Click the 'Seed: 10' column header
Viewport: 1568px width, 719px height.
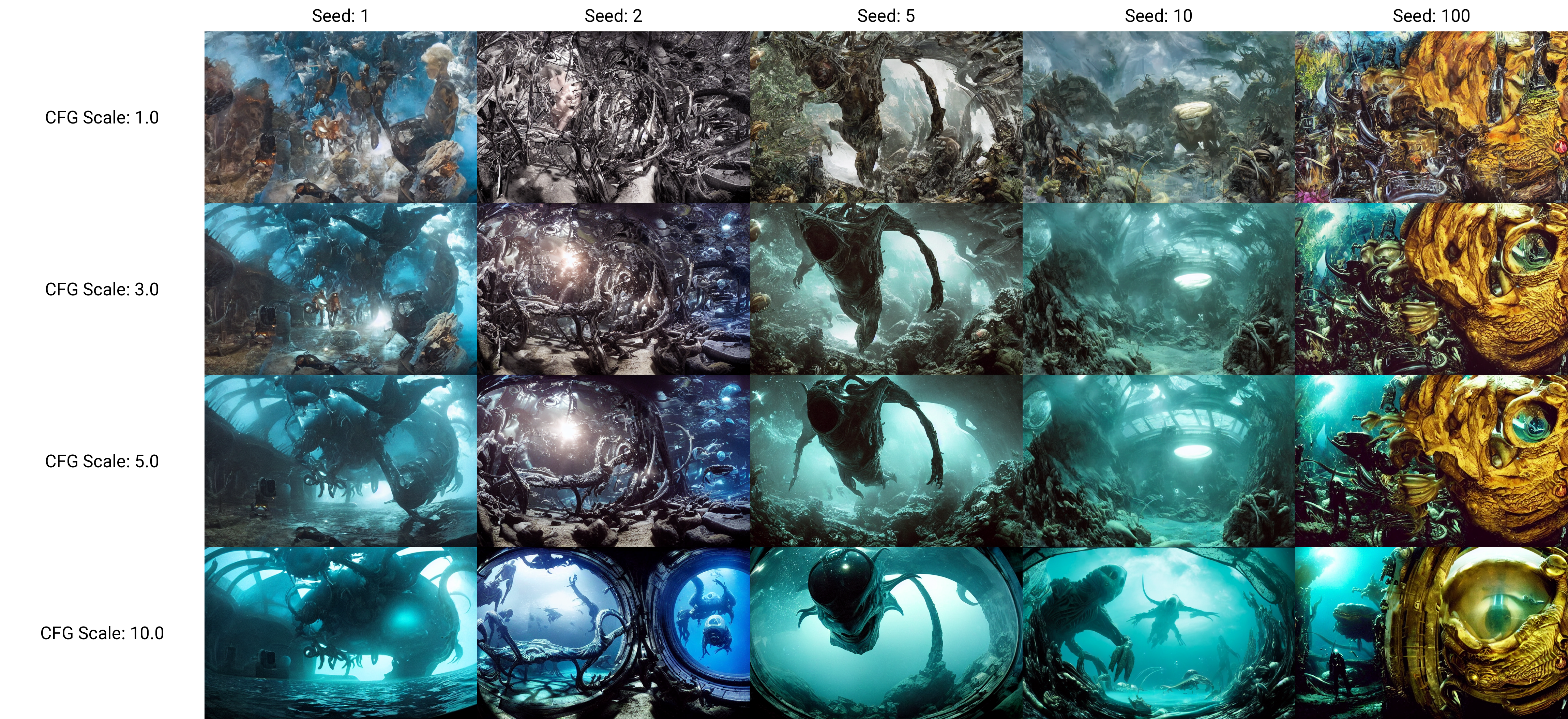pyautogui.click(x=1158, y=16)
